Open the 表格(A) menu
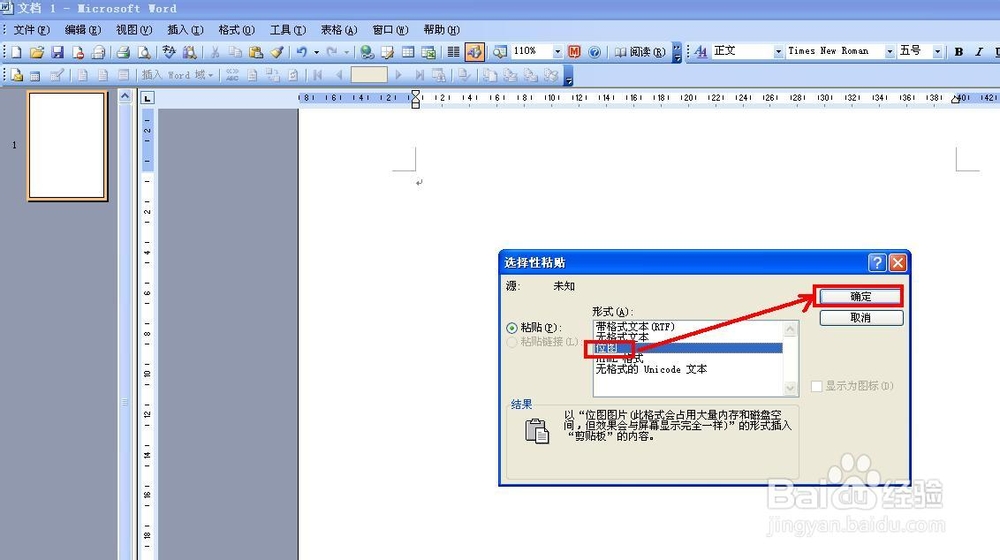Screen dimensions: 1000x560 pyautogui.click(x=339, y=30)
